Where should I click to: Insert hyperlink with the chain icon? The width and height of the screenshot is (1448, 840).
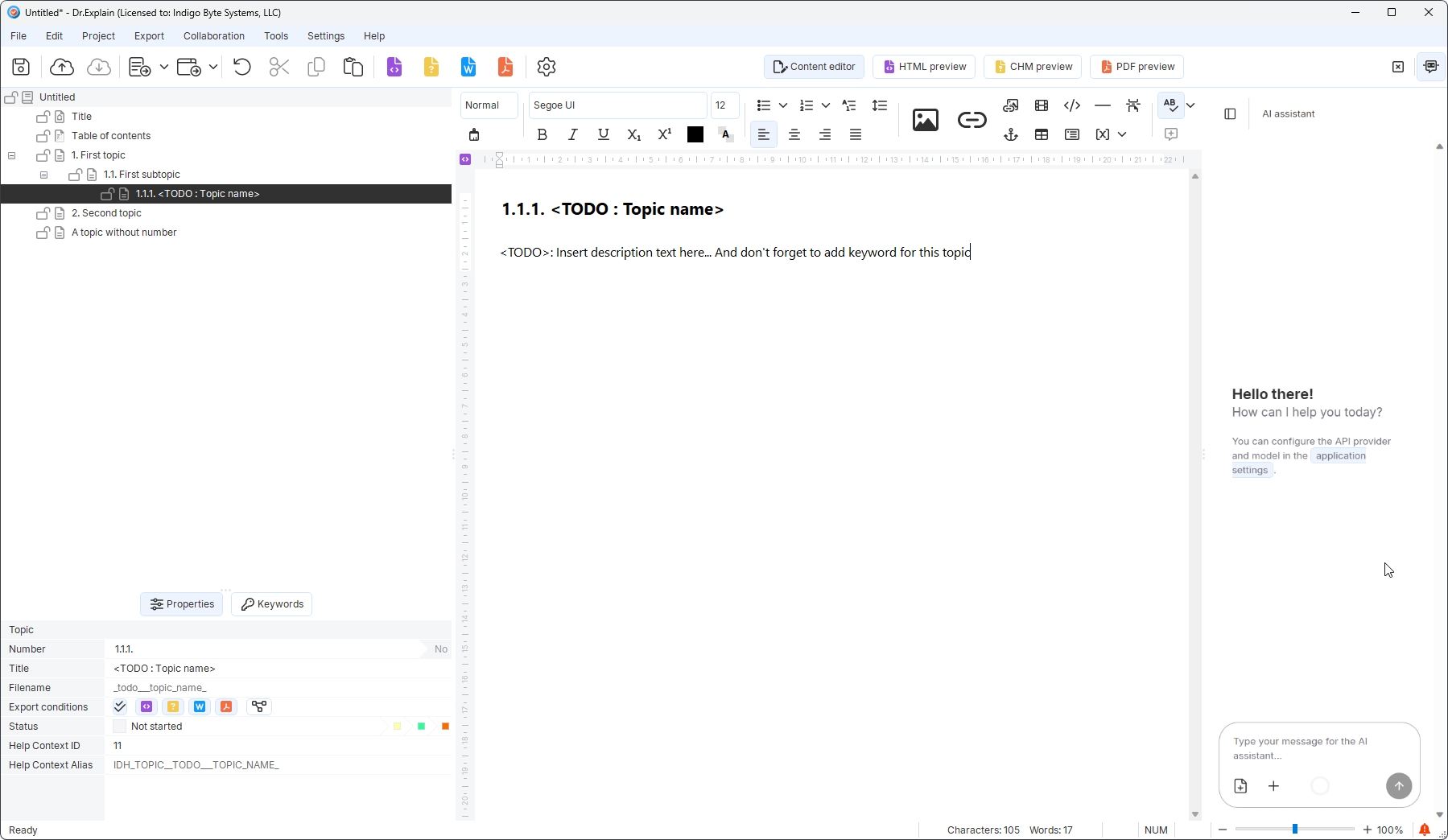pyautogui.click(x=972, y=120)
